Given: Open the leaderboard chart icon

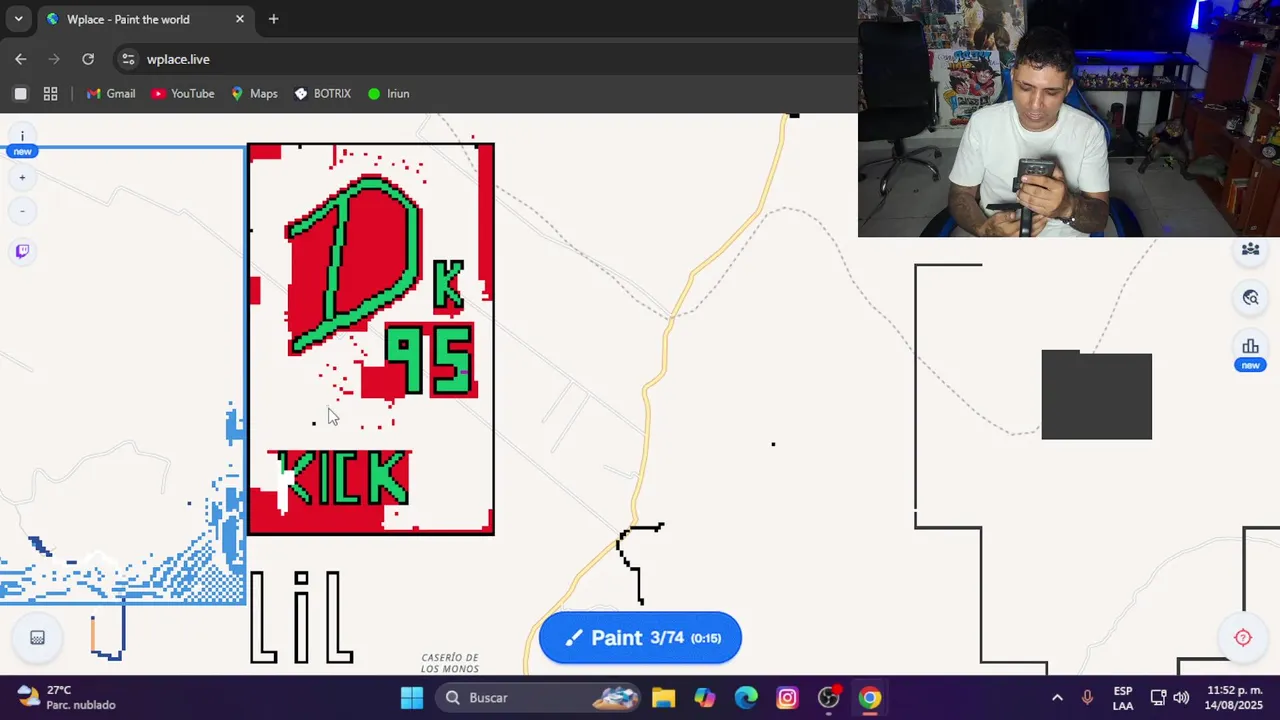Looking at the screenshot, I should coord(1250,347).
